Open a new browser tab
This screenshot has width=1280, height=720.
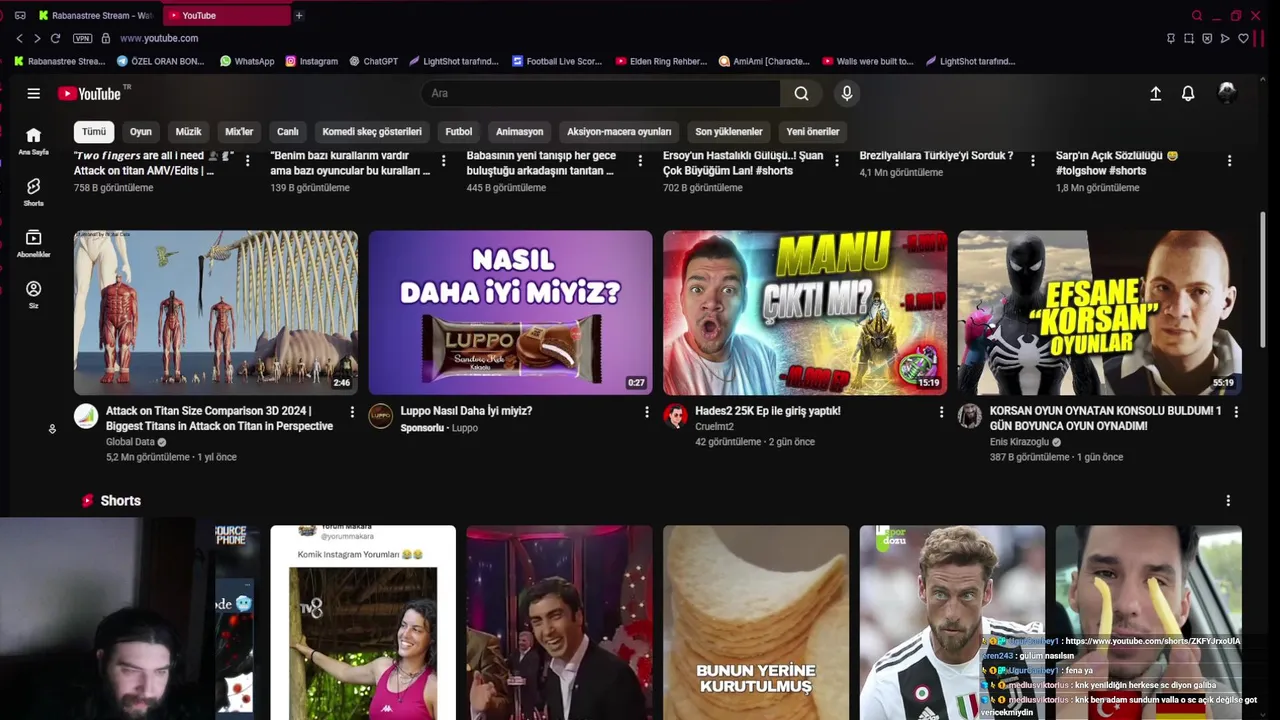click(x=298, y=15)
